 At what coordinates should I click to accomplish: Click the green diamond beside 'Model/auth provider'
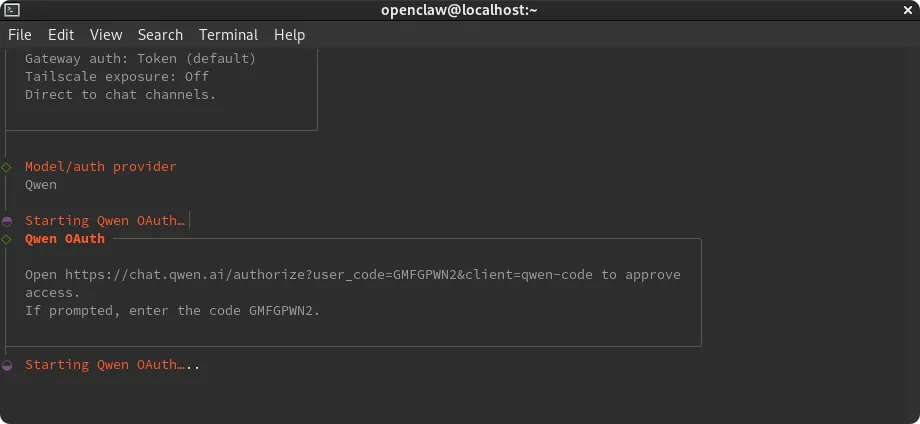tap(6, 167)
